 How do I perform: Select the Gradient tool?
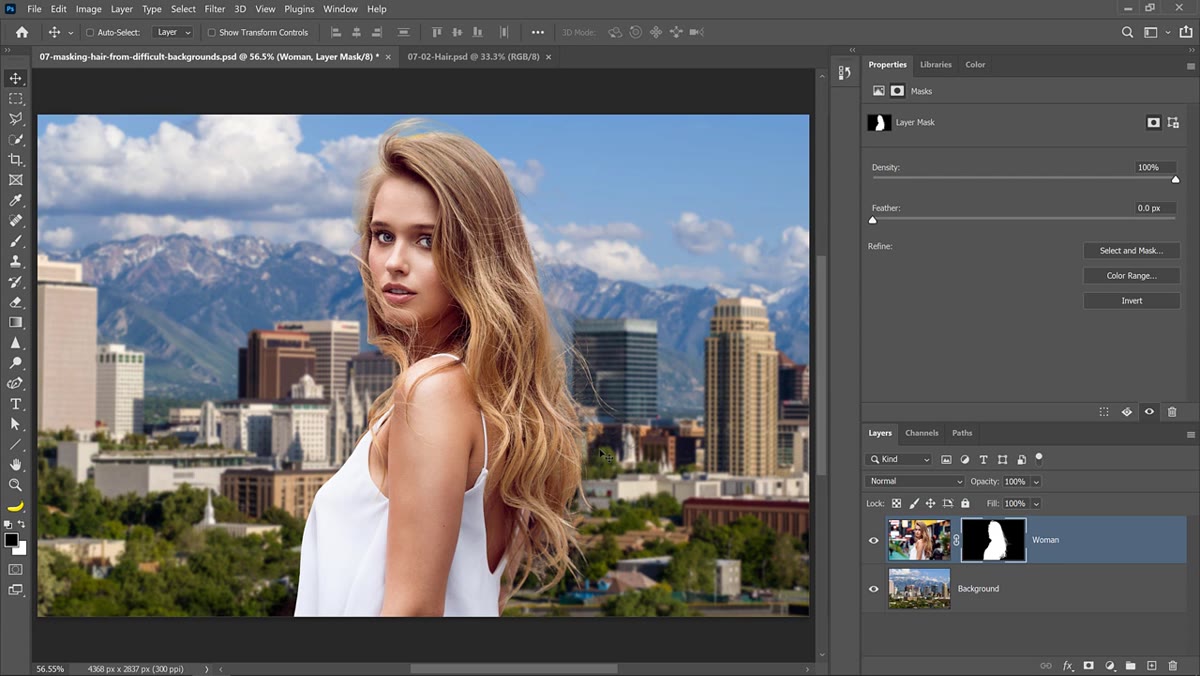15,322
